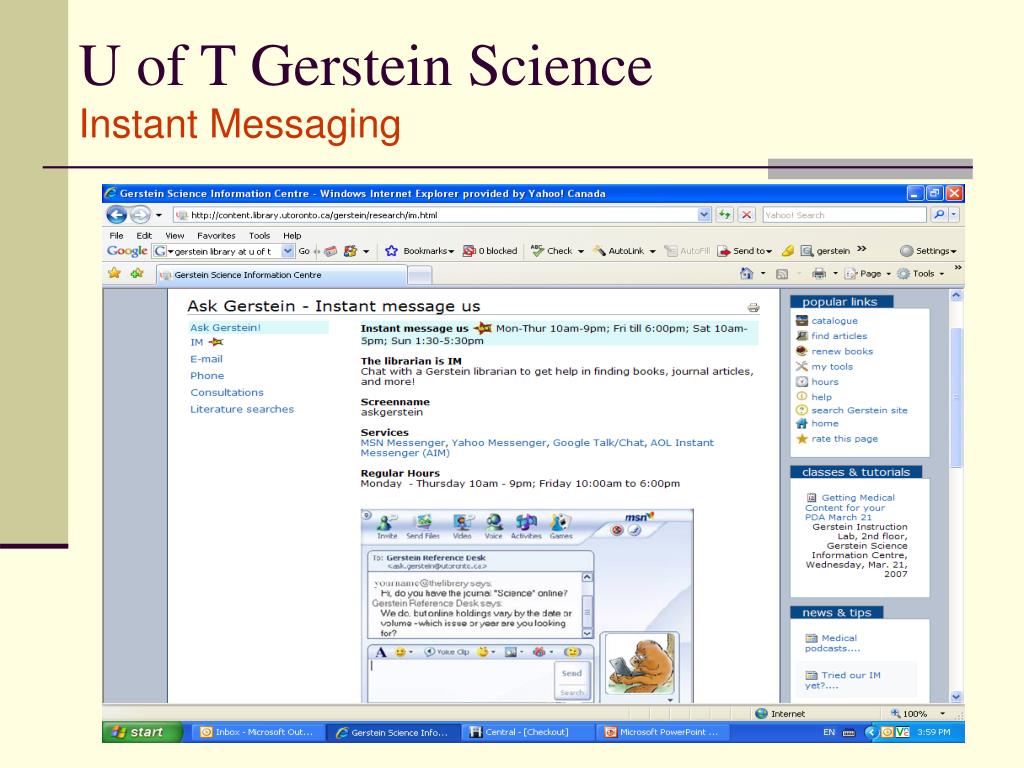Click the renew books link
The width and height of the screenshot is (1024, 768).
tap(842, 351)
